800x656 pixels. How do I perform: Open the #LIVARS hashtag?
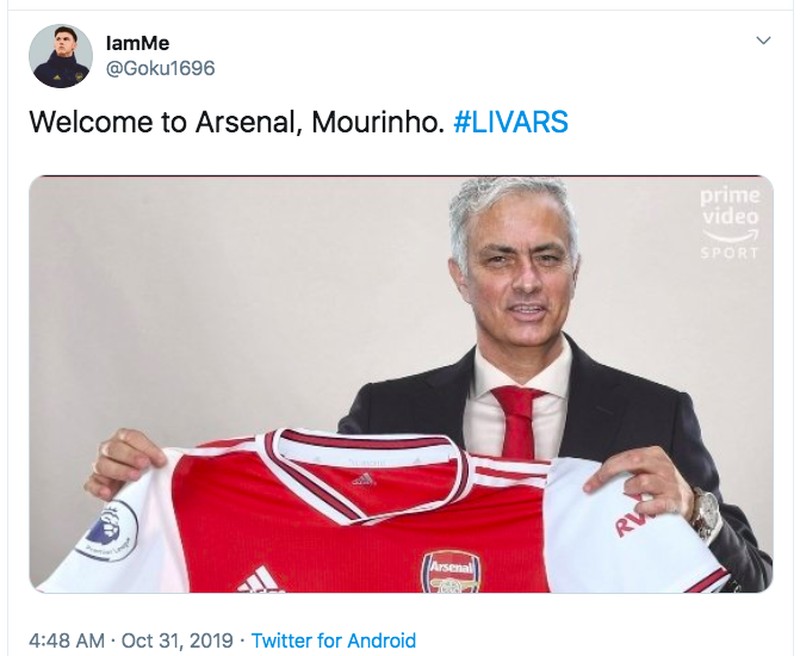coord(517,122)
